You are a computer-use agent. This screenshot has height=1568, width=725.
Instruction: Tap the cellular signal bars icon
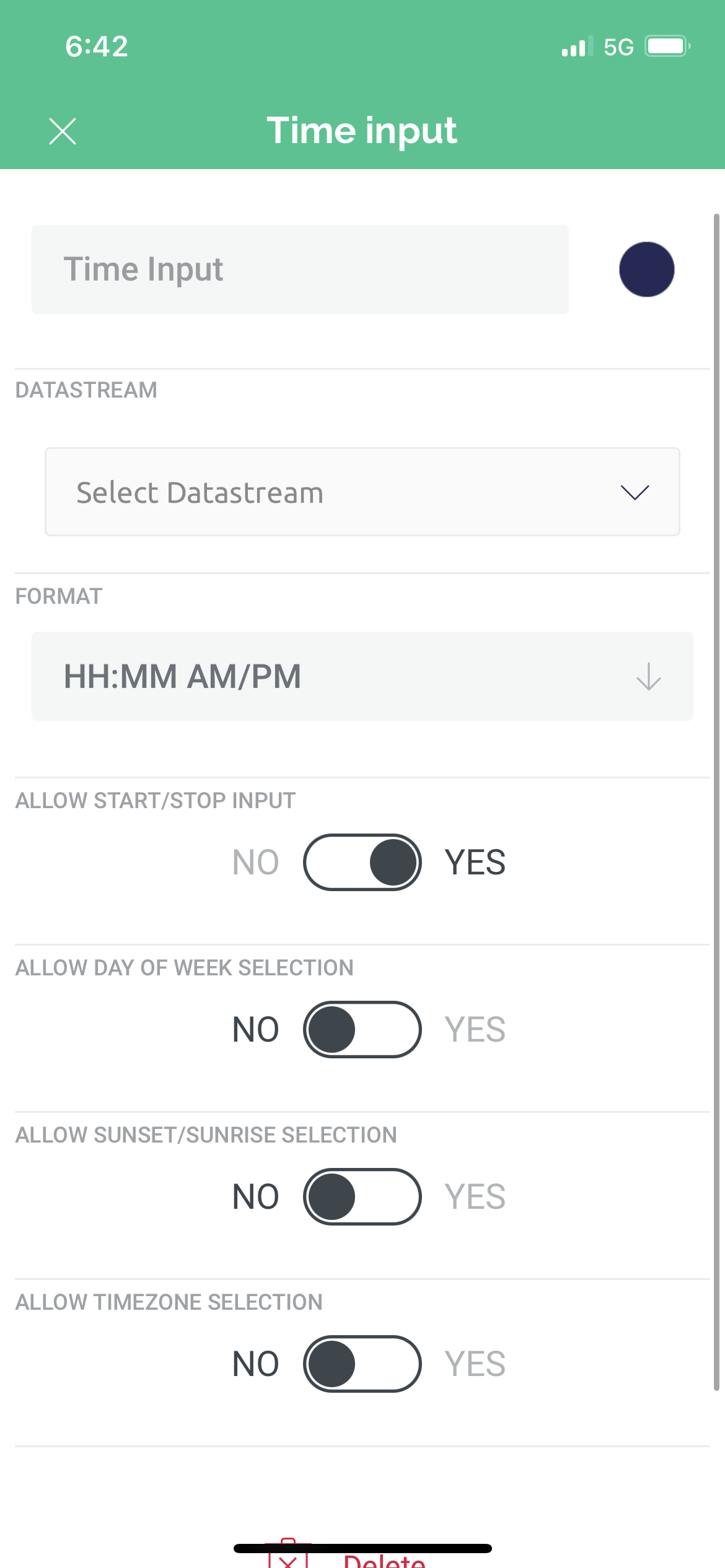click(577, 47)
